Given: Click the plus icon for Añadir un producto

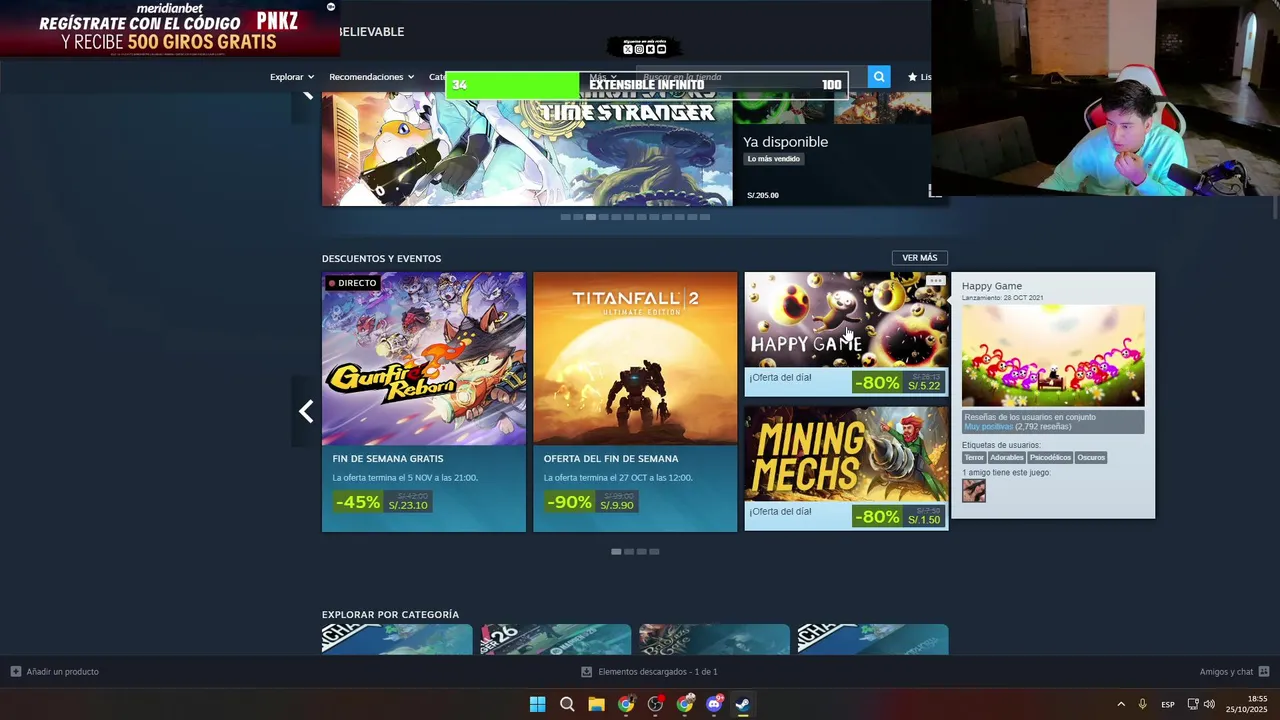Looking at the screenshot, I should click(15, 672).
